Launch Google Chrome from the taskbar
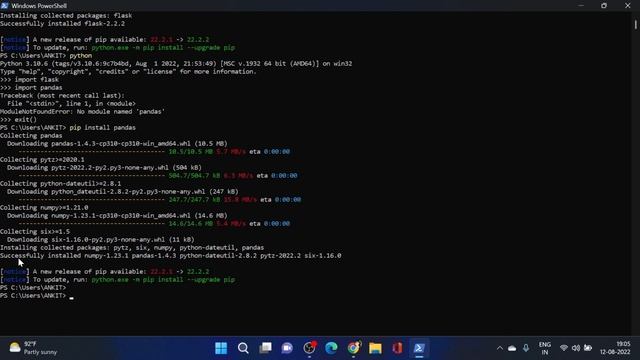The image size is (640, 360). coord(353,348)
